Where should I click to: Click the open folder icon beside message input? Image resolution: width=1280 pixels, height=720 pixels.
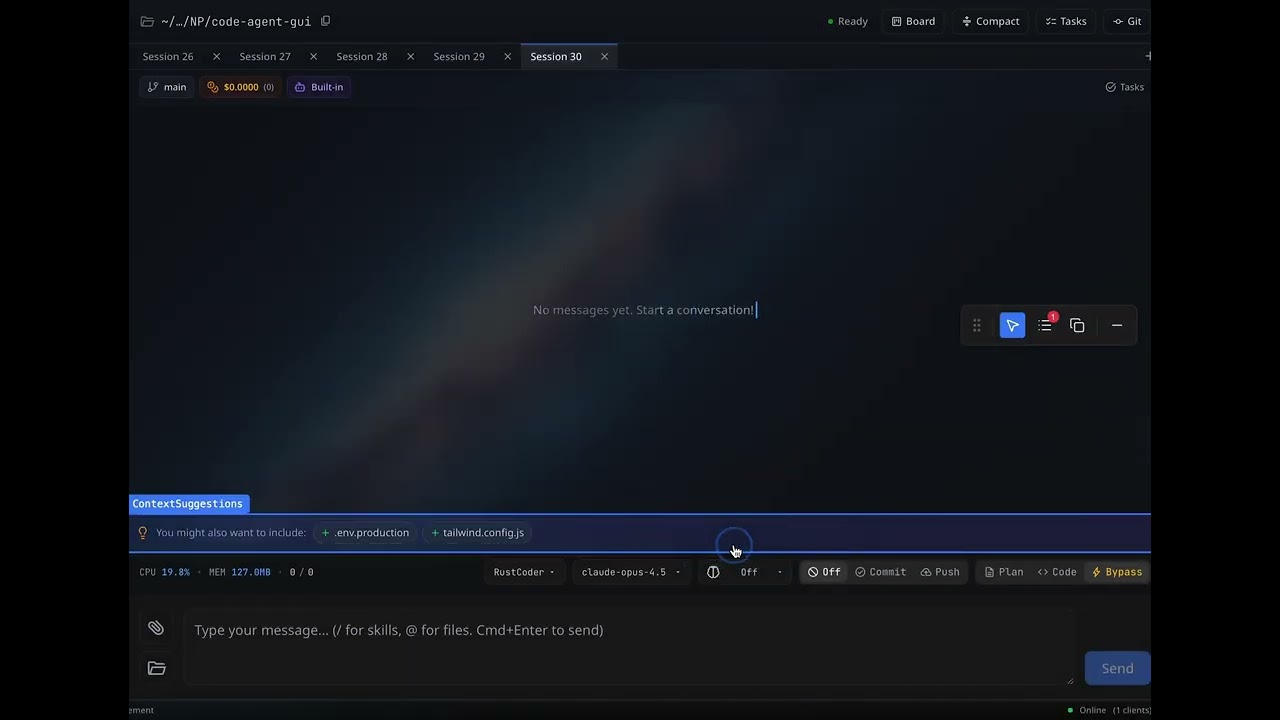pyautogui.click(x=156, y=668)
